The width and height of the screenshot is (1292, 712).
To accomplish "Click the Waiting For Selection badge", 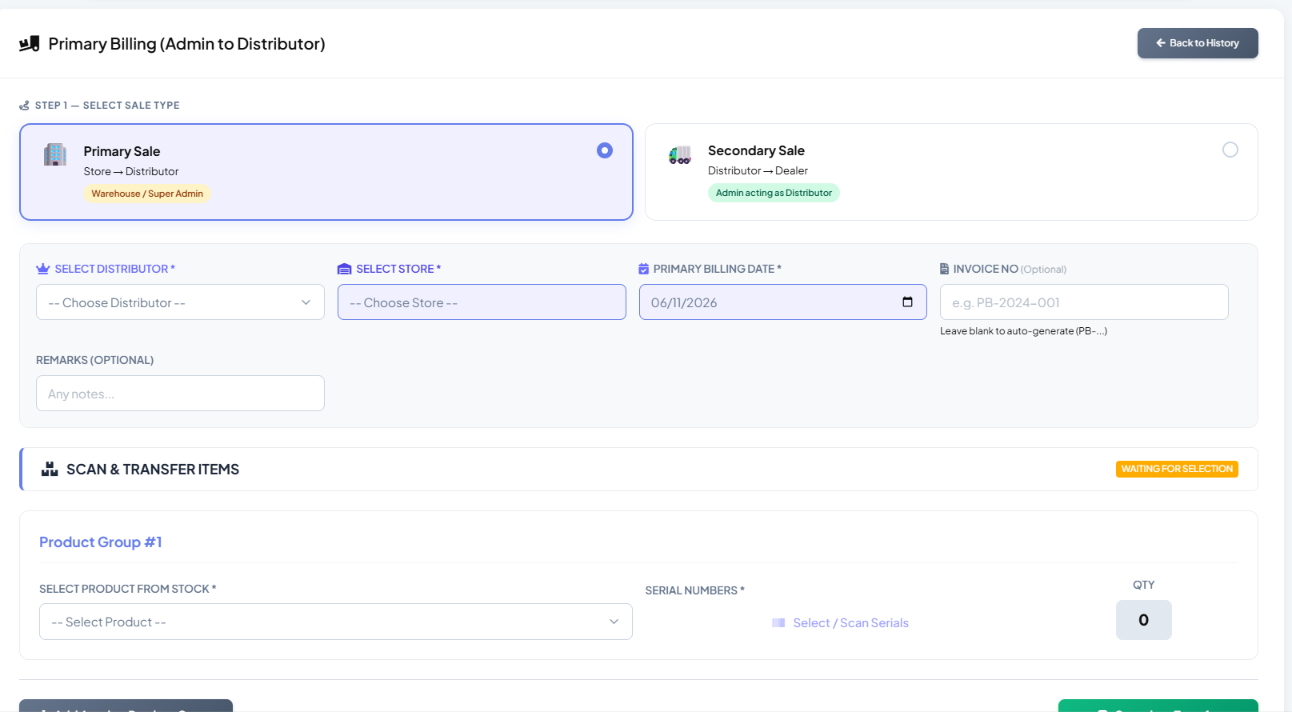I will (x=1177, y=469).
